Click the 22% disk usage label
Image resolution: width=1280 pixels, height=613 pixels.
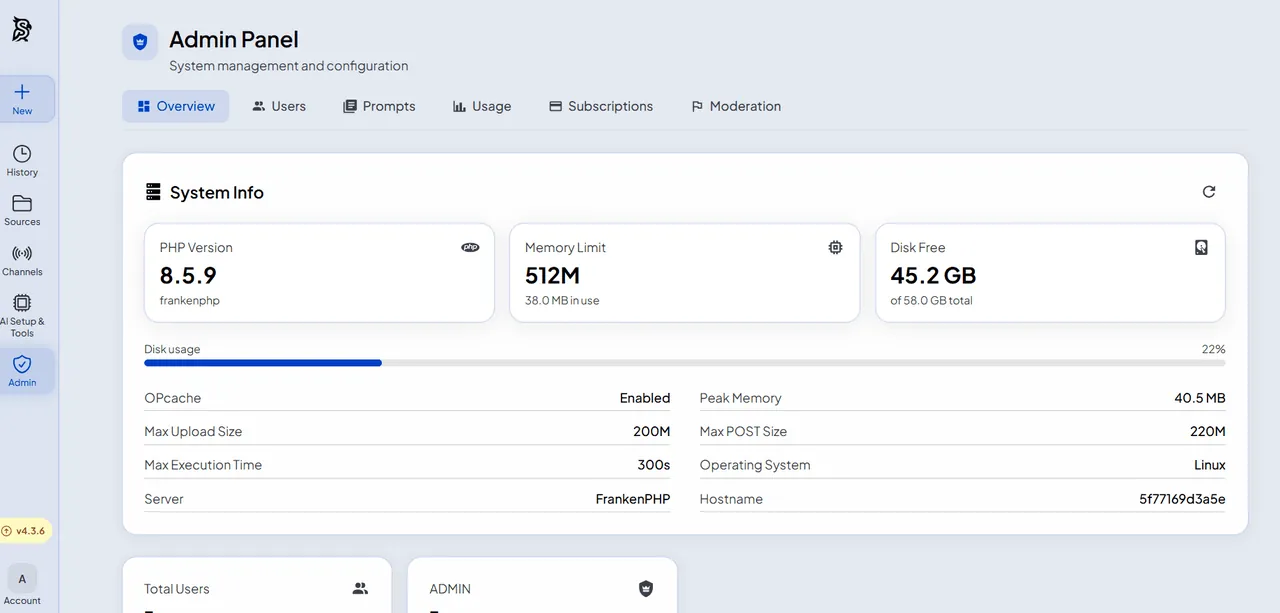(x=1213, y=349)
